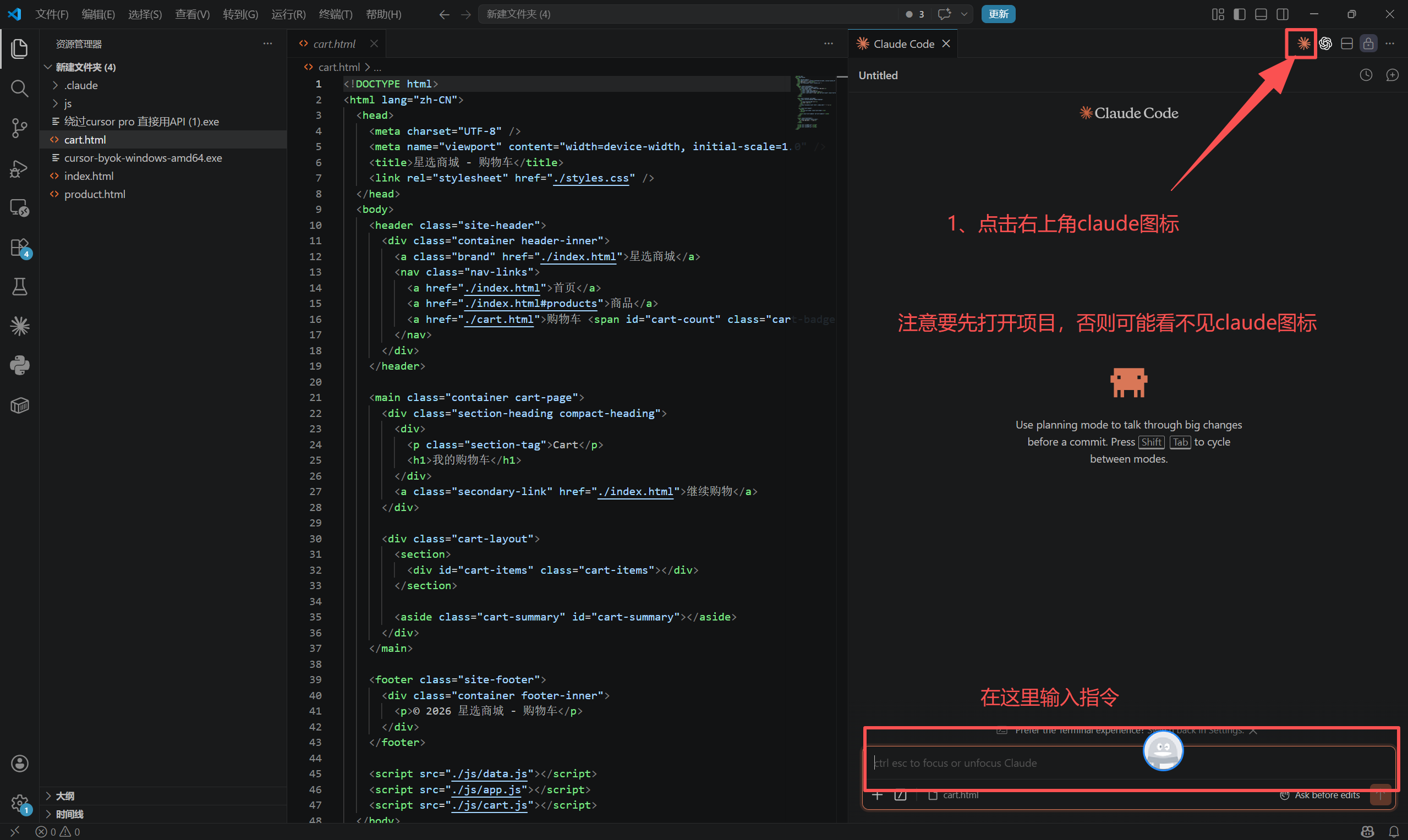Toggle the Ask before edits mode
1408x840 pixels.
(1319, 795)
